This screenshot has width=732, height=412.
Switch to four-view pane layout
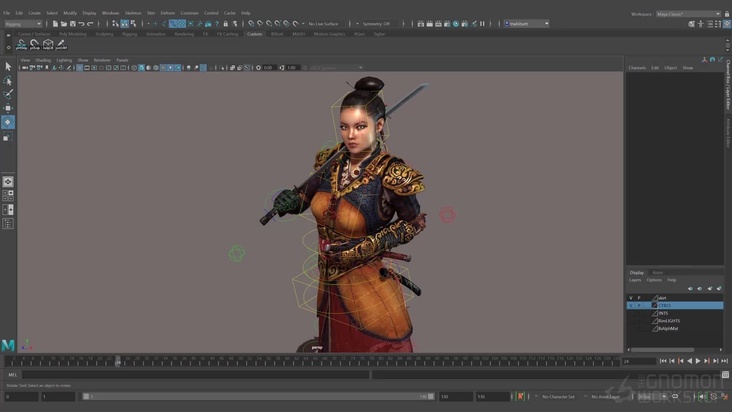click(x=8, y=196)
